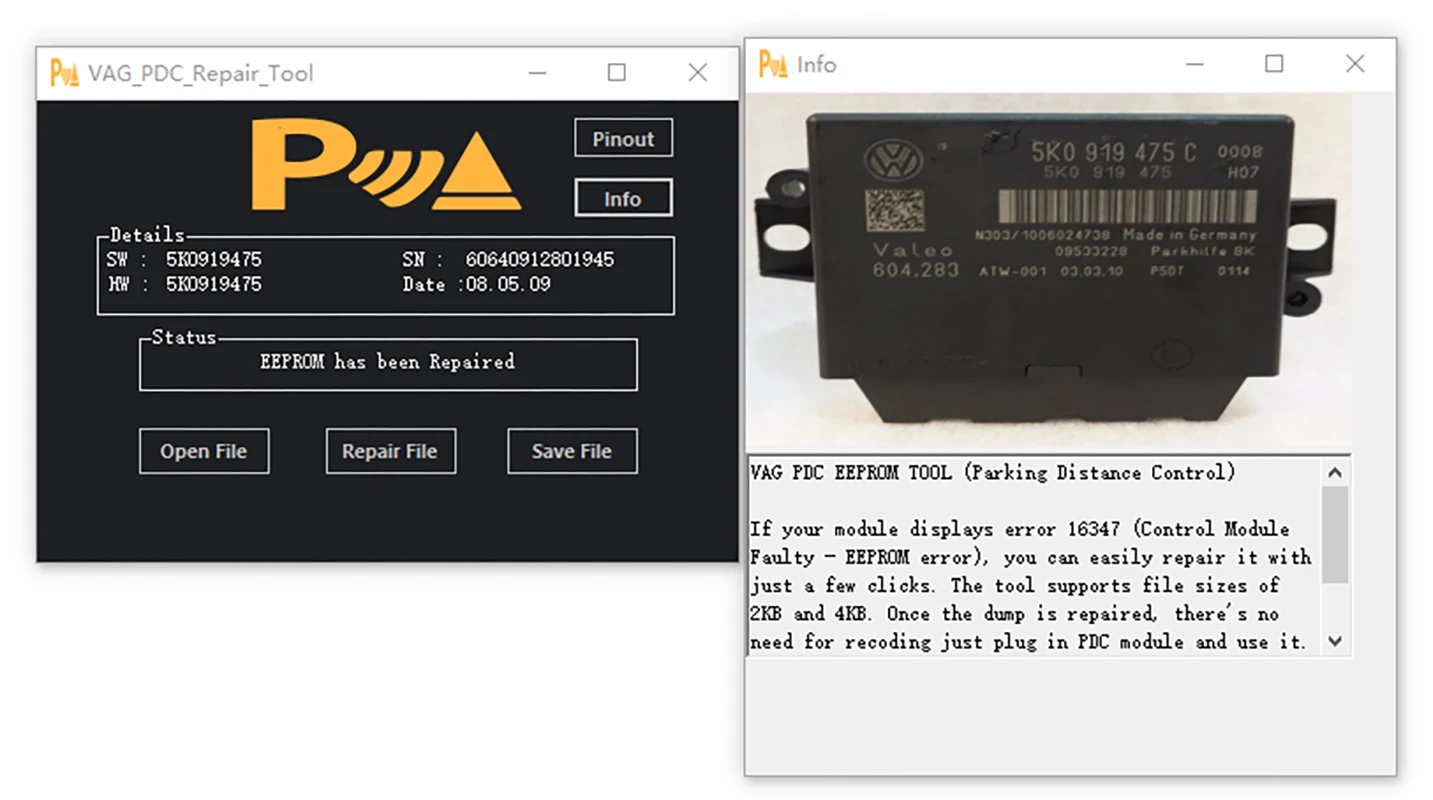Click the 'error 16347' text line

point(1020,529)
